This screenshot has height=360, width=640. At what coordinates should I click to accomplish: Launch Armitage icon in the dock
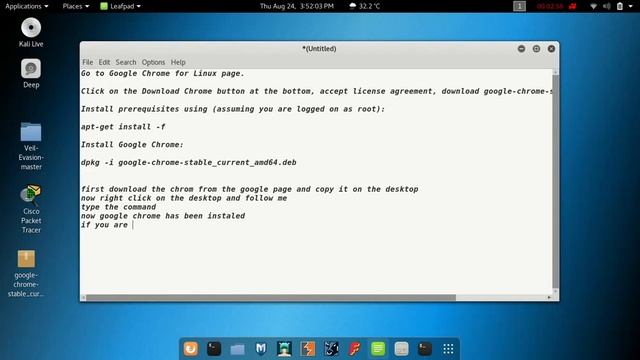click(x=284, y=349)
